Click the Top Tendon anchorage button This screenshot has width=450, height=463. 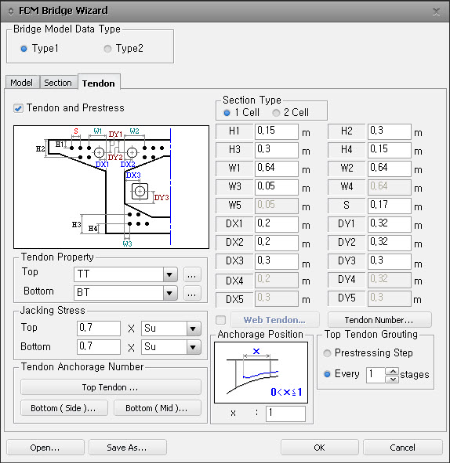coord(111,387)
